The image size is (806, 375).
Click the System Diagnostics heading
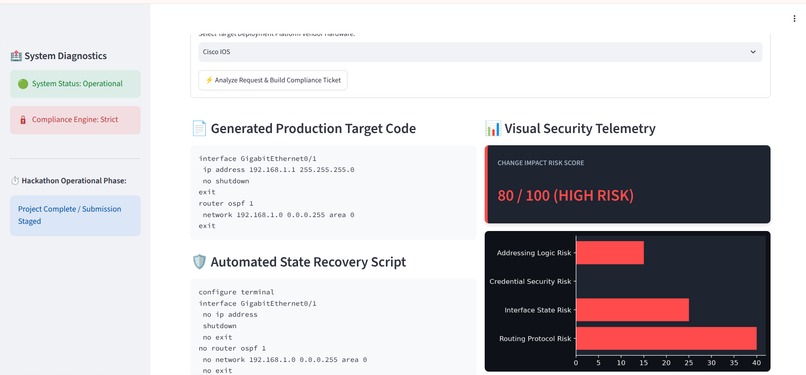tap(66, 55)
